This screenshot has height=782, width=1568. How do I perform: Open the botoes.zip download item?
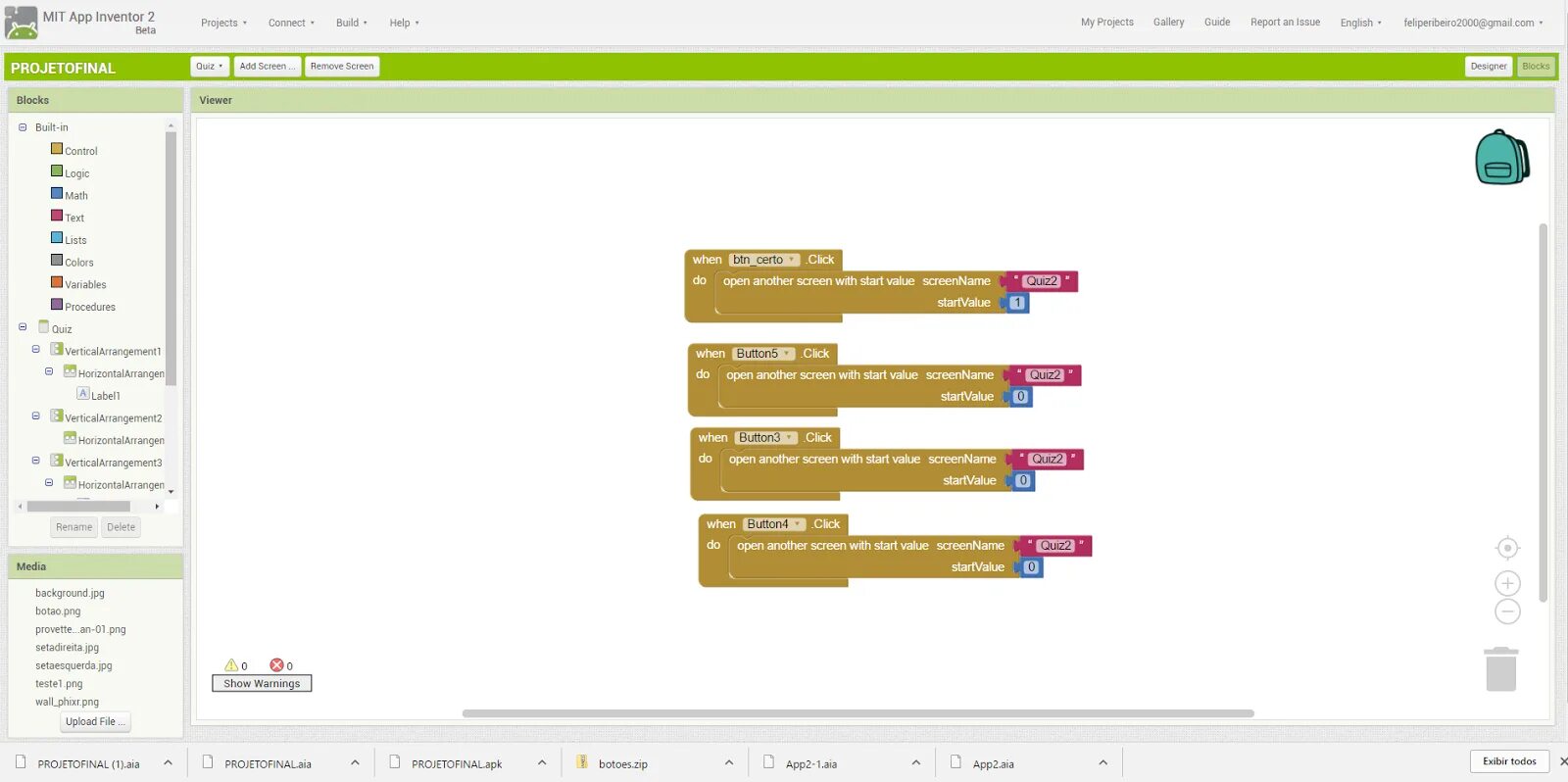pos(622,763)
